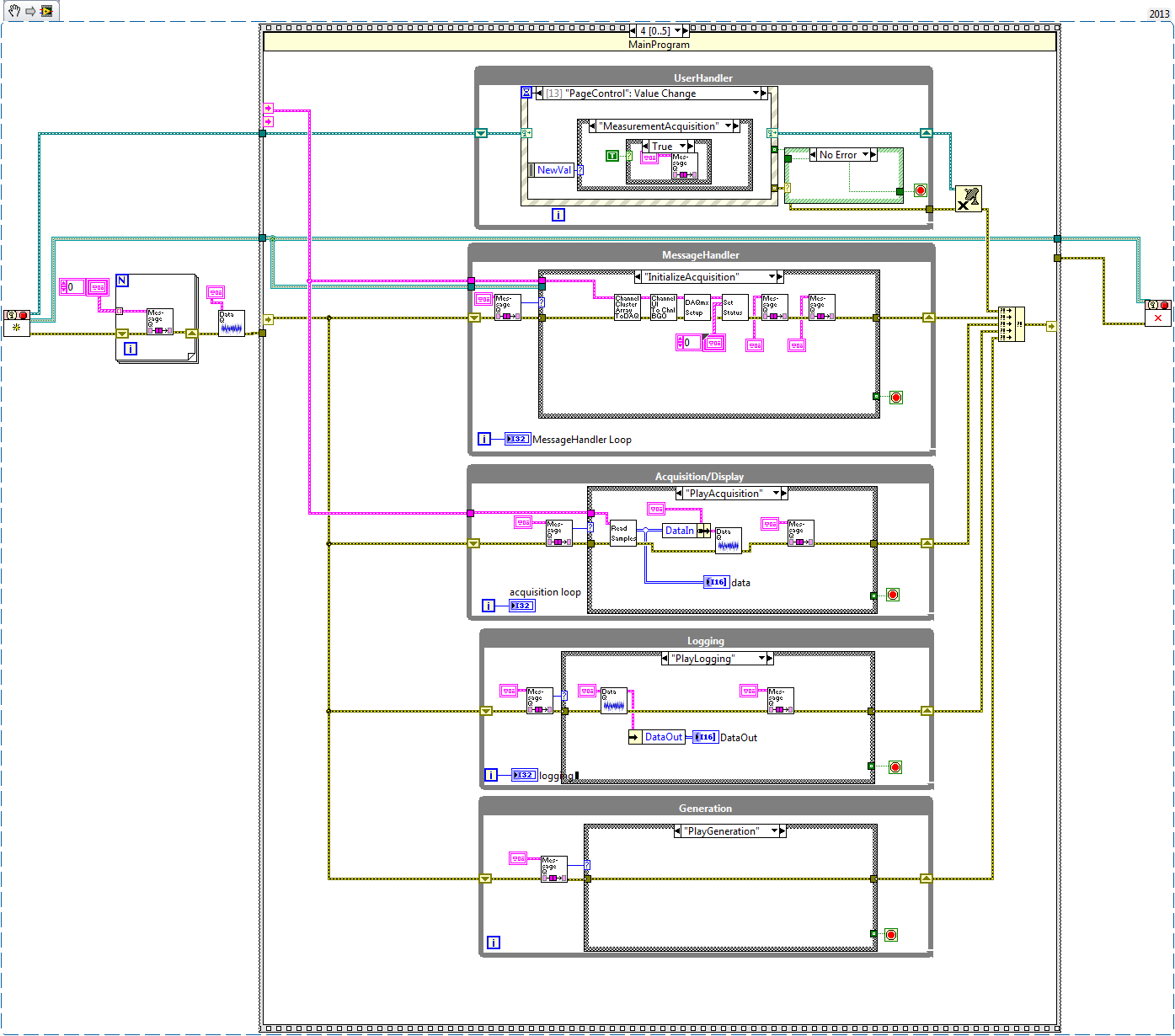Open the PlayAcquisition case selector
Image resolution: width=1175 pixels, height=1036 pixels.
732,494
